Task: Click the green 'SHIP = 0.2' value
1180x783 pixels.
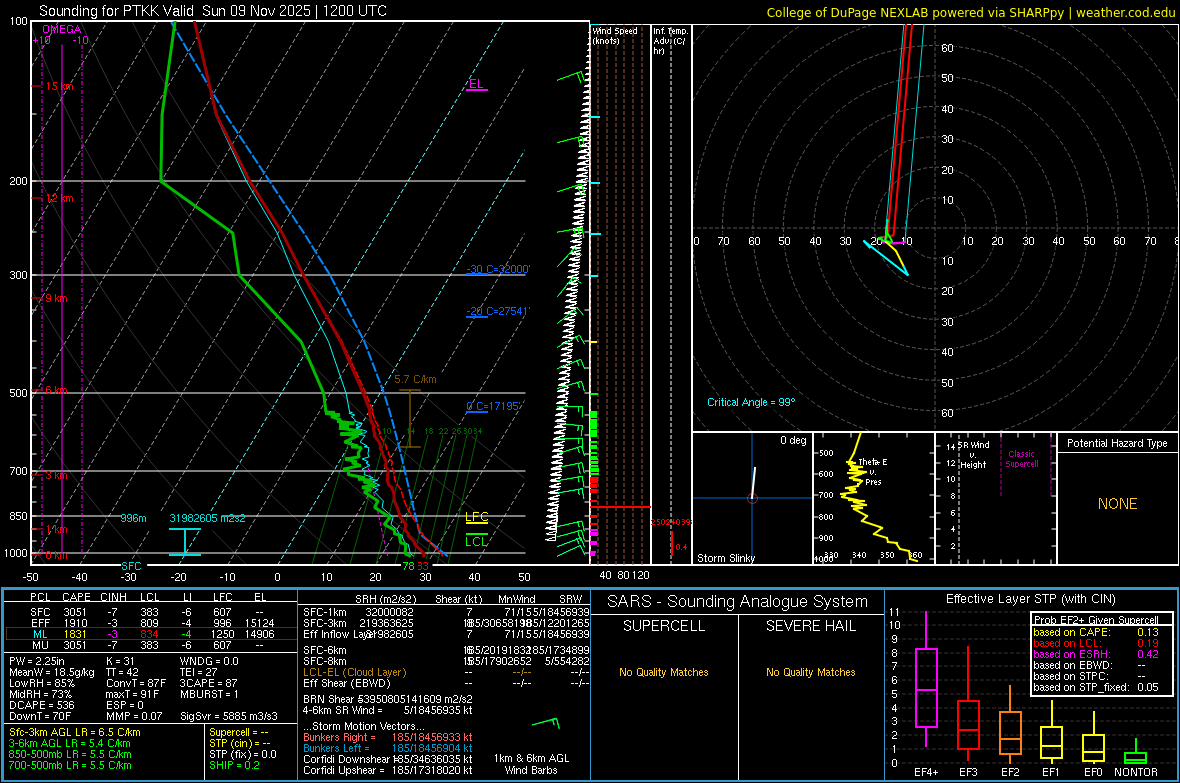Action: tap(234, 765)
